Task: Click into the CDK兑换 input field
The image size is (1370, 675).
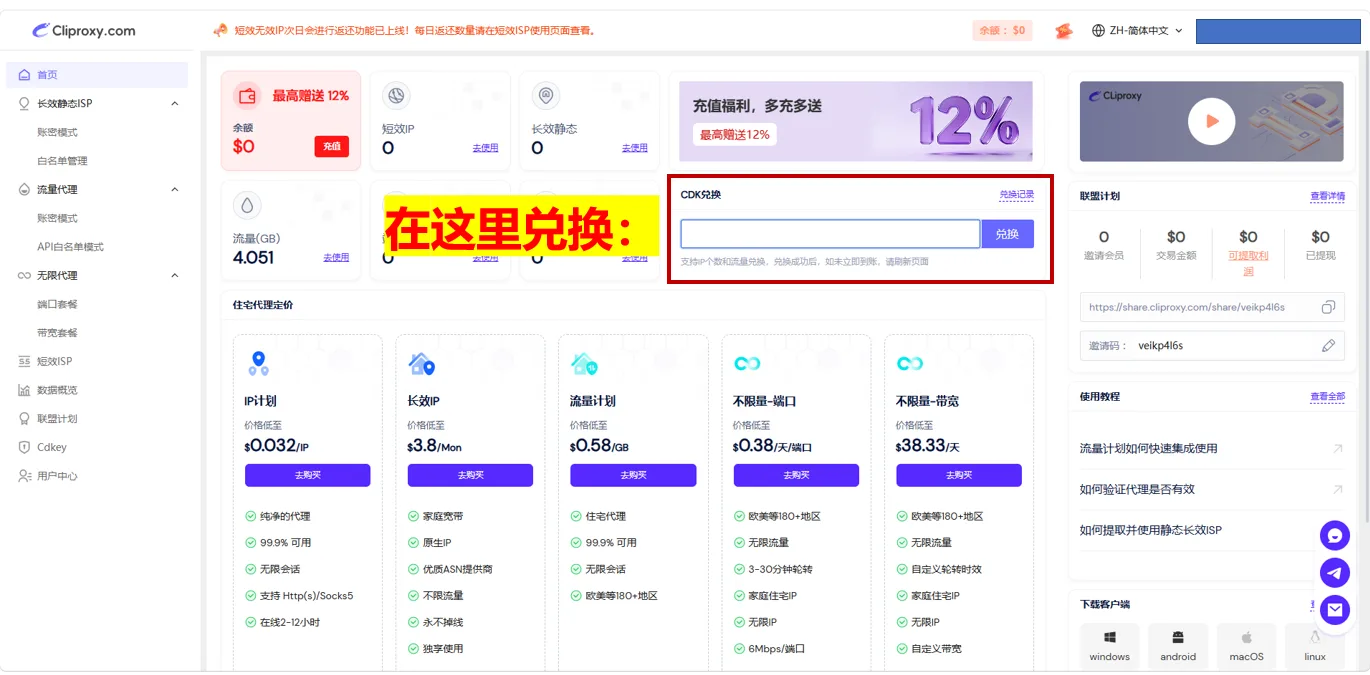Action: [830, 234]
